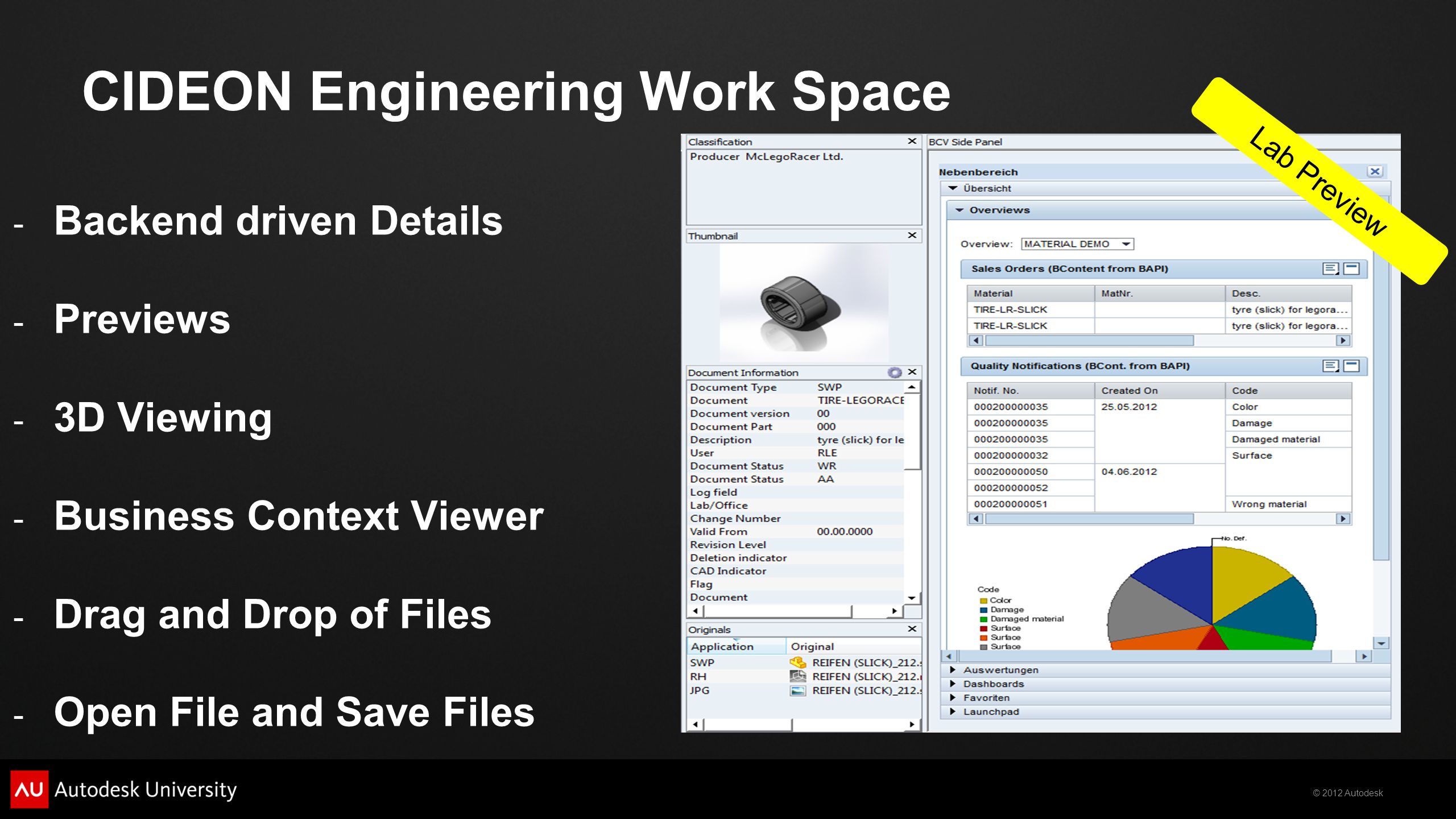The height and width of the screenshot is (819, 1456).
Task: Click the blue Damage legend swatch
Action: click(983, 610)
